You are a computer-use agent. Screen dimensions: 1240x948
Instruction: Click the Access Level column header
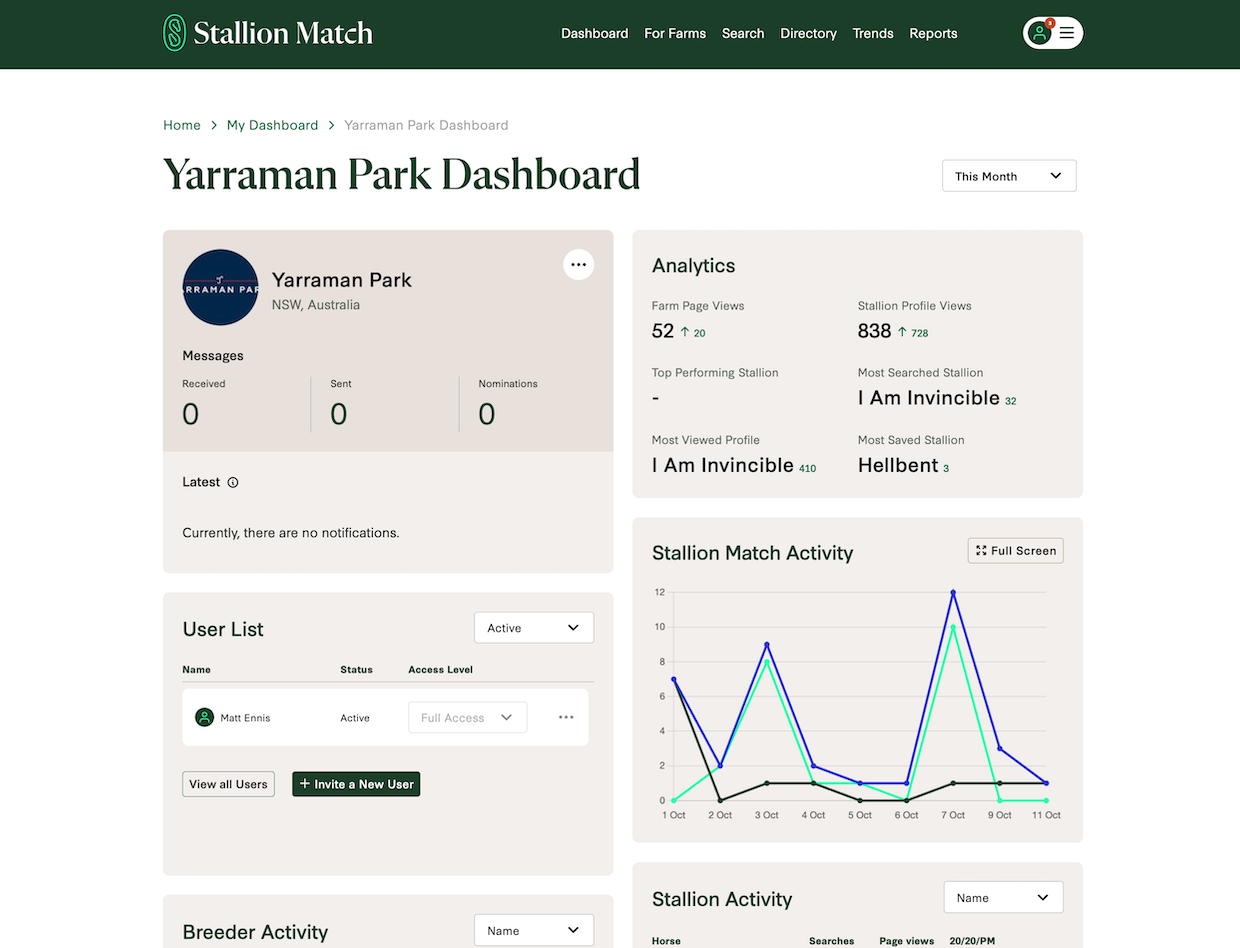point(440,670)
